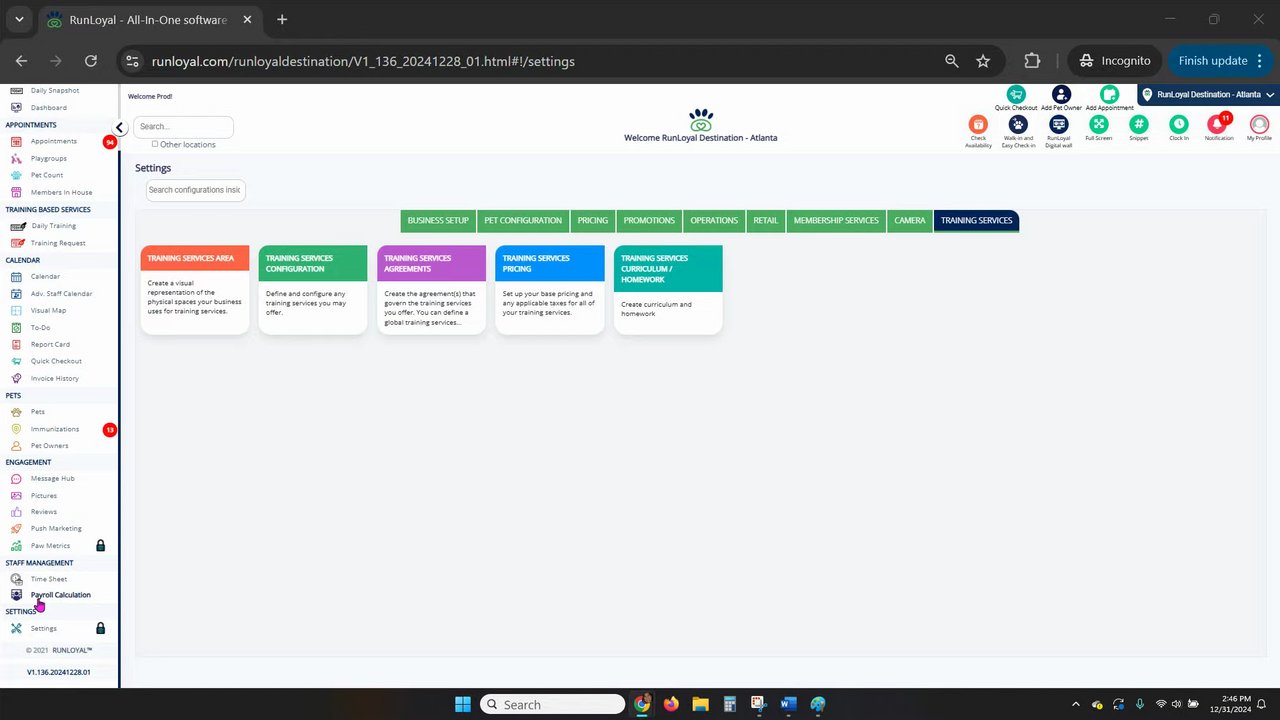This screenshot has width=1280, height=720.
Task: Open Appointments in the sidebar
Action: pyautogui.click(x=53, y=141)
